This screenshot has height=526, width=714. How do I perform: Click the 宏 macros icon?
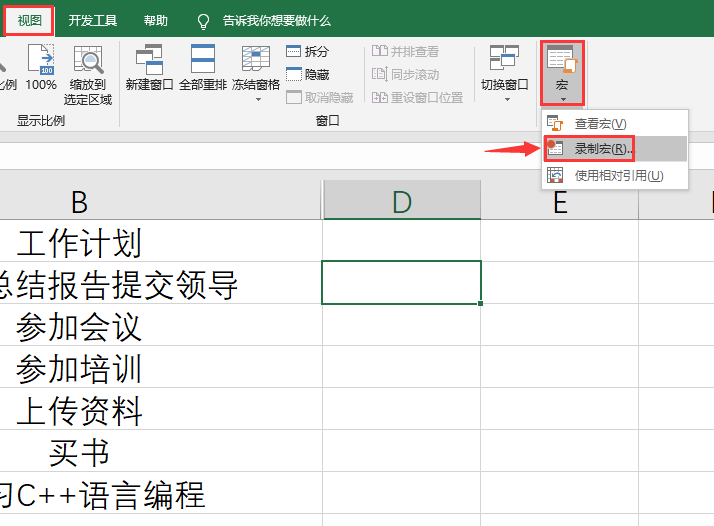tap(562, 59)
